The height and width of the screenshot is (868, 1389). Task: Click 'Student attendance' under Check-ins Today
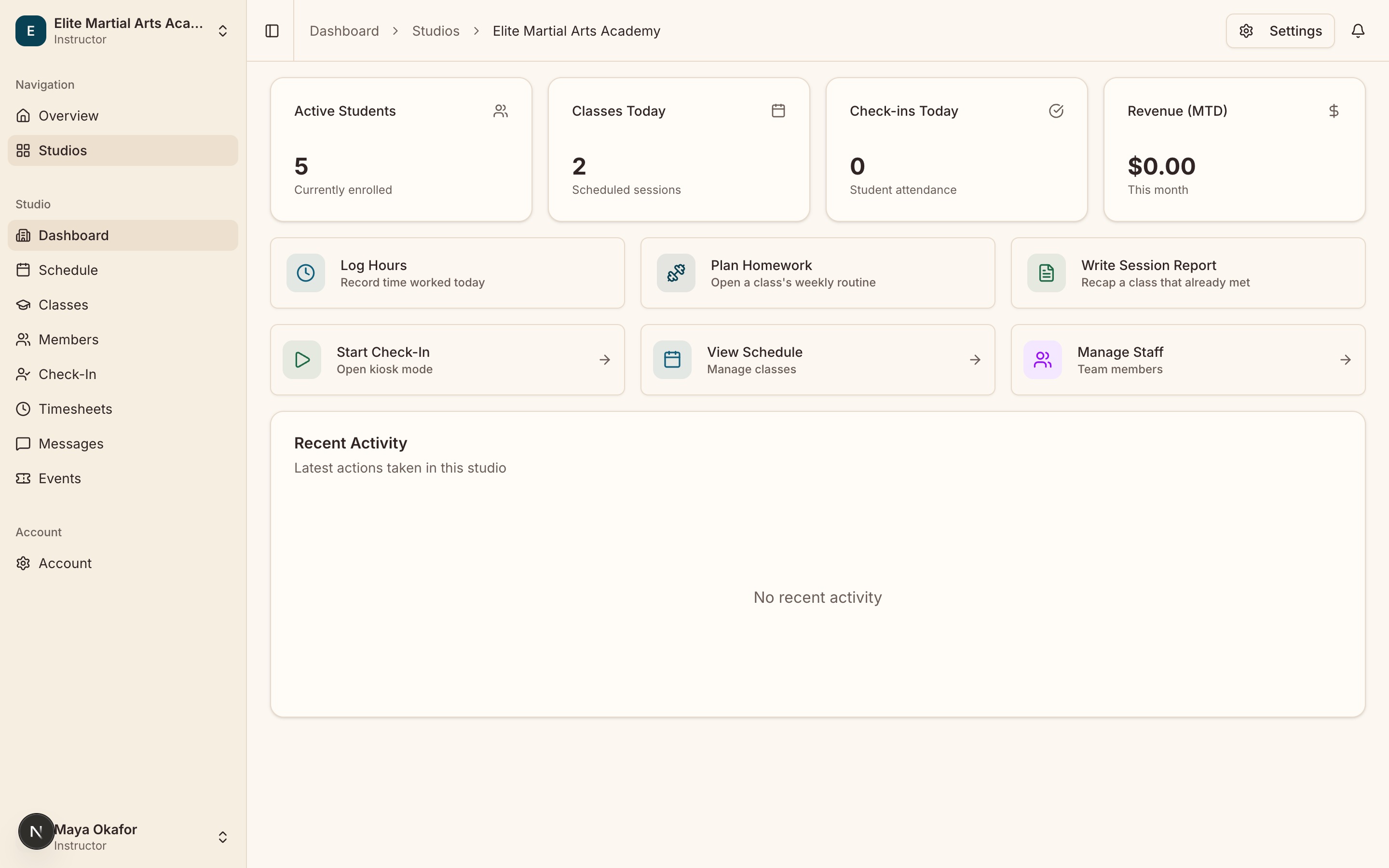(903, 190)
